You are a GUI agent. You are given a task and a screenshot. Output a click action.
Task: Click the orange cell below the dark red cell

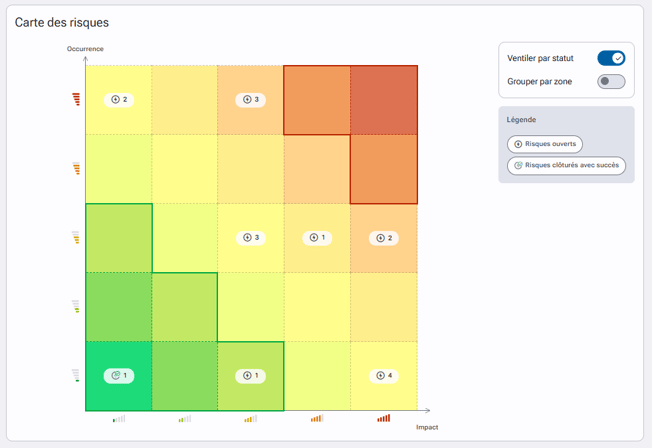point(384,169)
